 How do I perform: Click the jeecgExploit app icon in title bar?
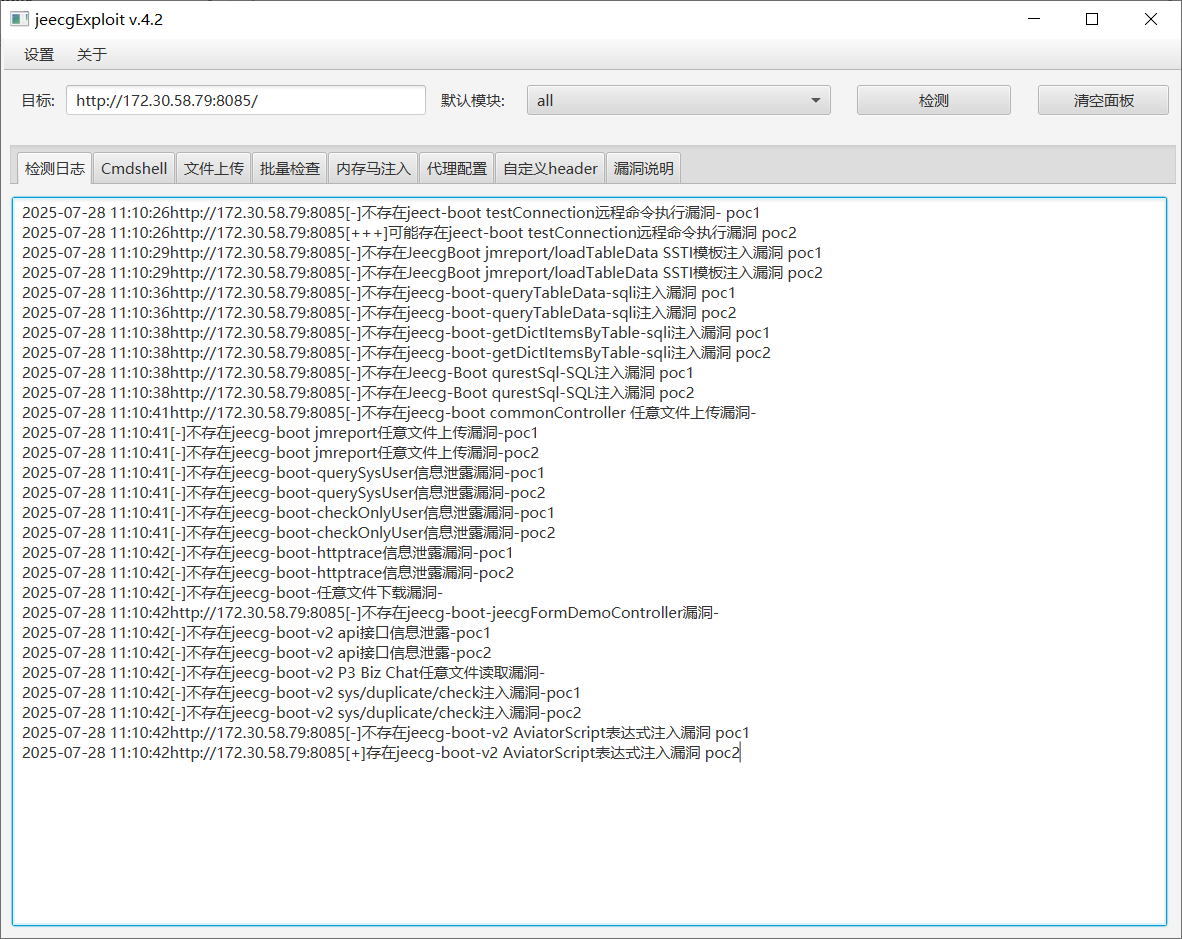[x=19, y=19]
